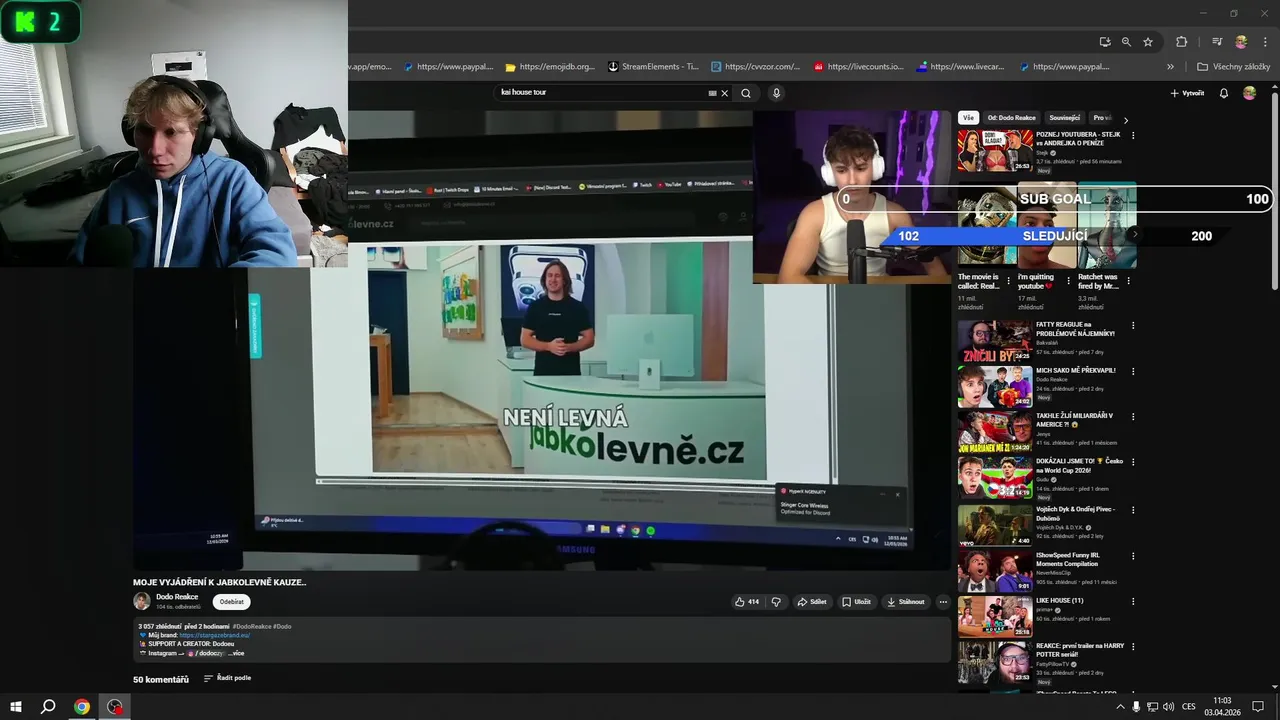The image size is (1280, 720).
Task: Select the Od: Dodo Reakce chip
Action: coord(1012,118)
